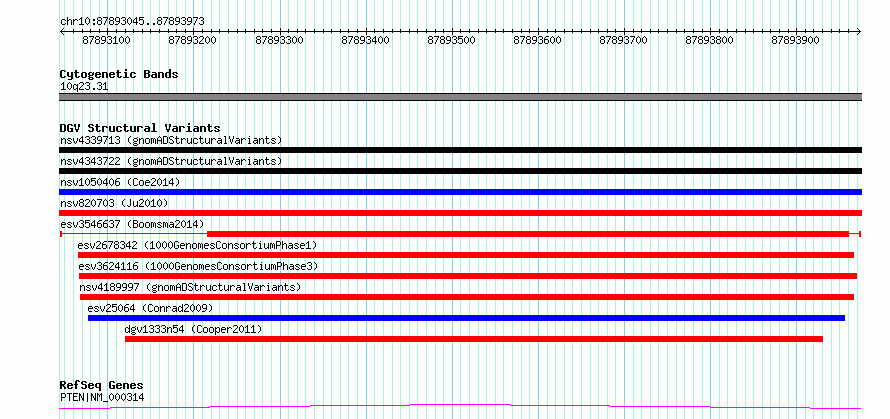
Task: Click blue bar below nsv1050406 label
Action: pos(460,192)
